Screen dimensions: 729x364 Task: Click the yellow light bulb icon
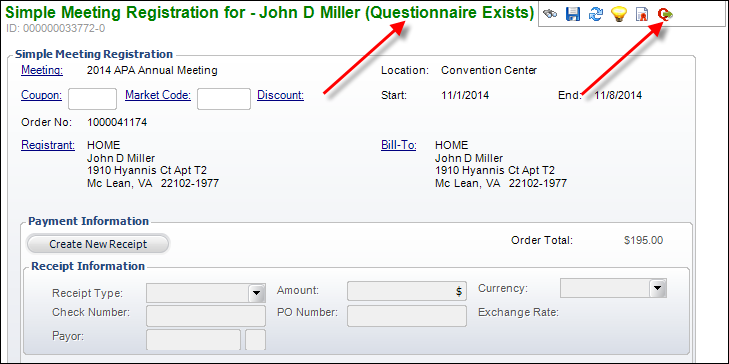point(619,15)
